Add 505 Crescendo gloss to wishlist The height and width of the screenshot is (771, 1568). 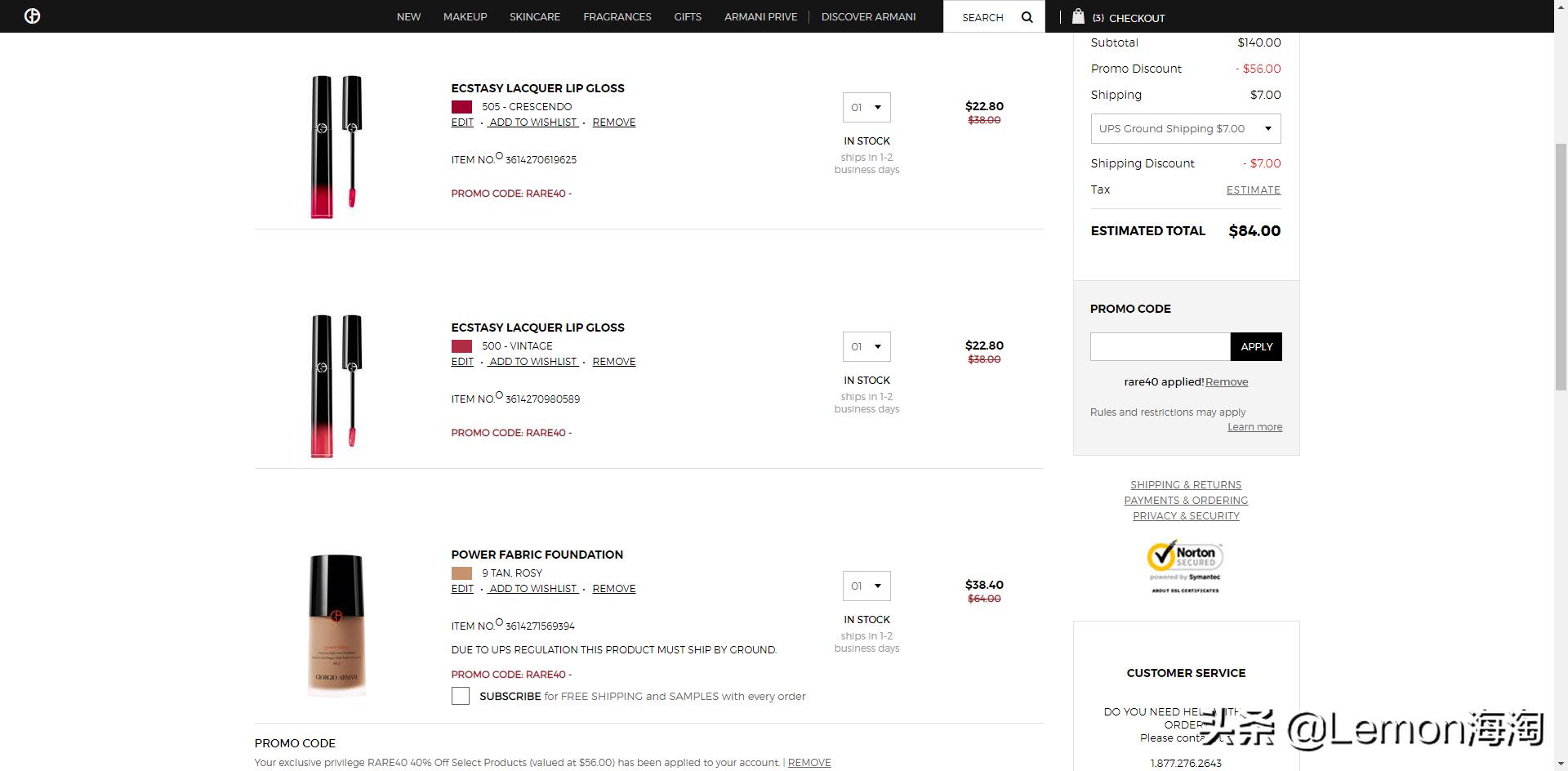coord(533,123)
